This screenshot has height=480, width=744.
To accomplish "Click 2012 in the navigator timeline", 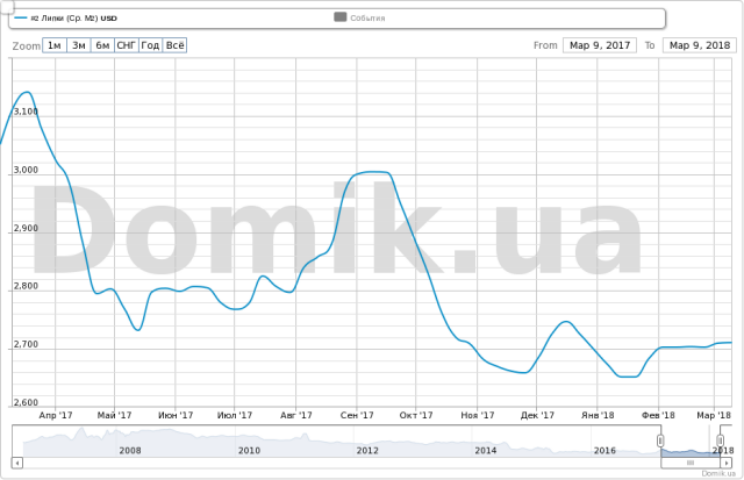I will (x=368, y=451).
